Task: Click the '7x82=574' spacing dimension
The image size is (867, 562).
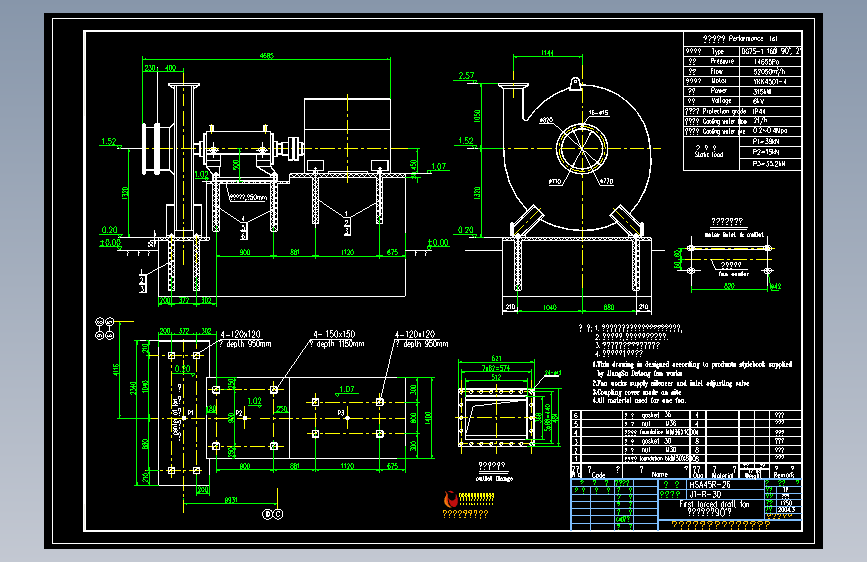Action: (496, 368)
